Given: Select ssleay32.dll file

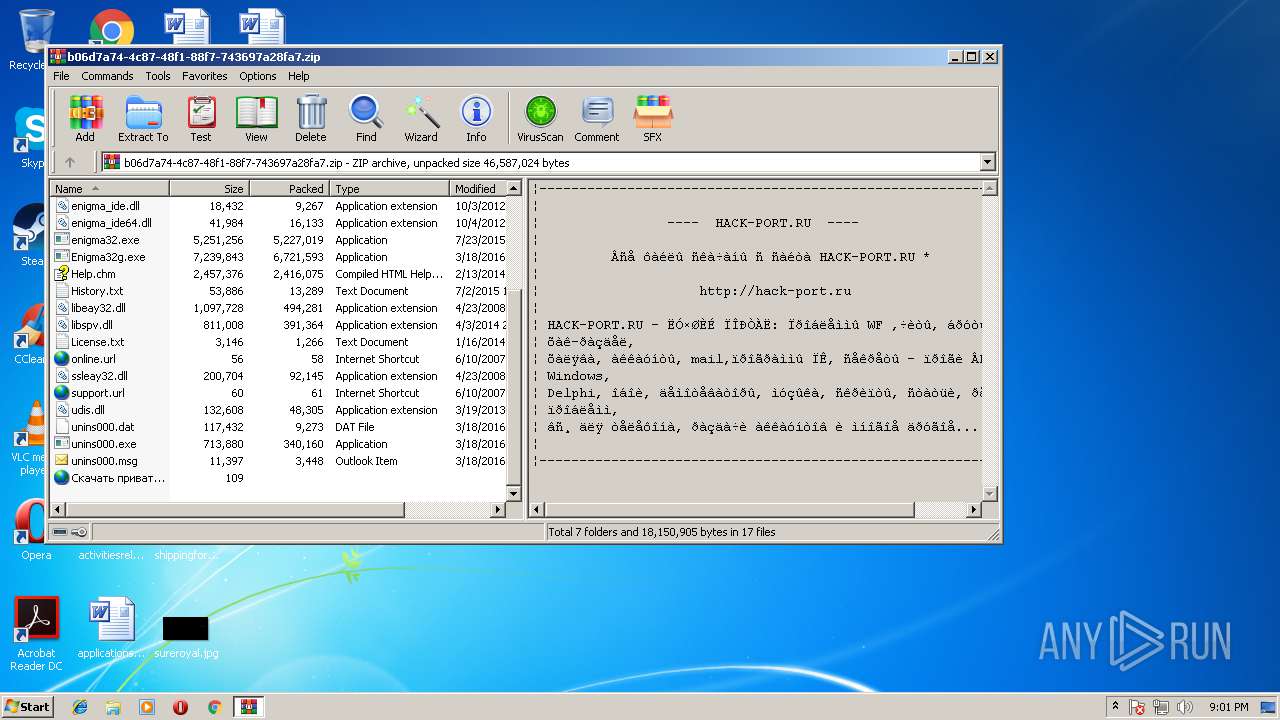Looking at the screenshot, I should (99, 376).
